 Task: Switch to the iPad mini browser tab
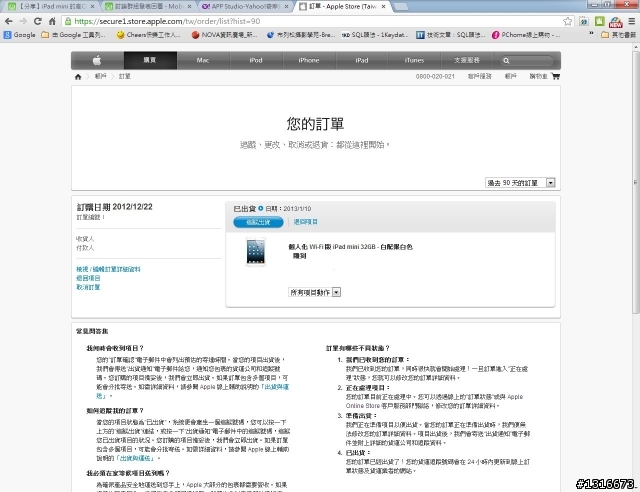point(51,6)
